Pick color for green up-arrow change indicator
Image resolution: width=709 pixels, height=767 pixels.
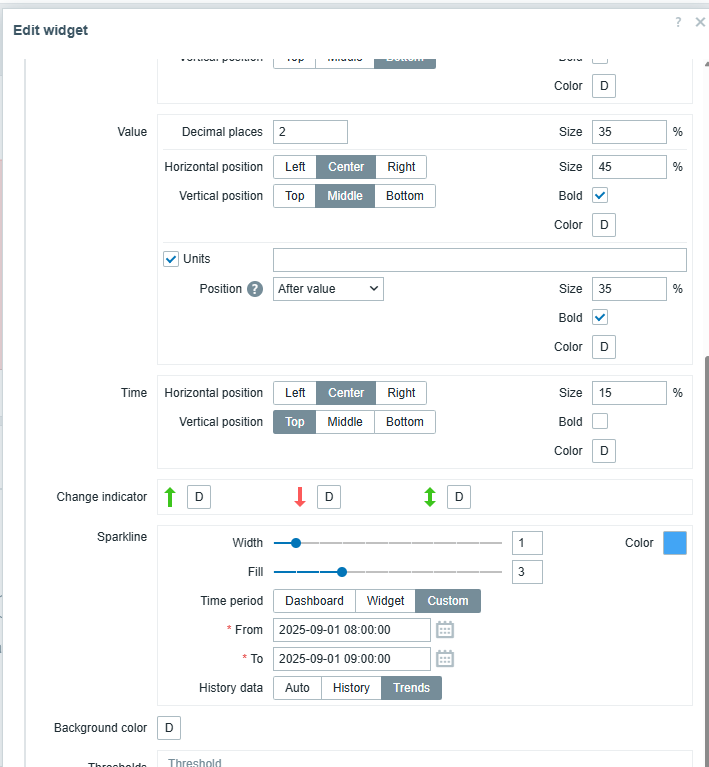pos(199,497)
